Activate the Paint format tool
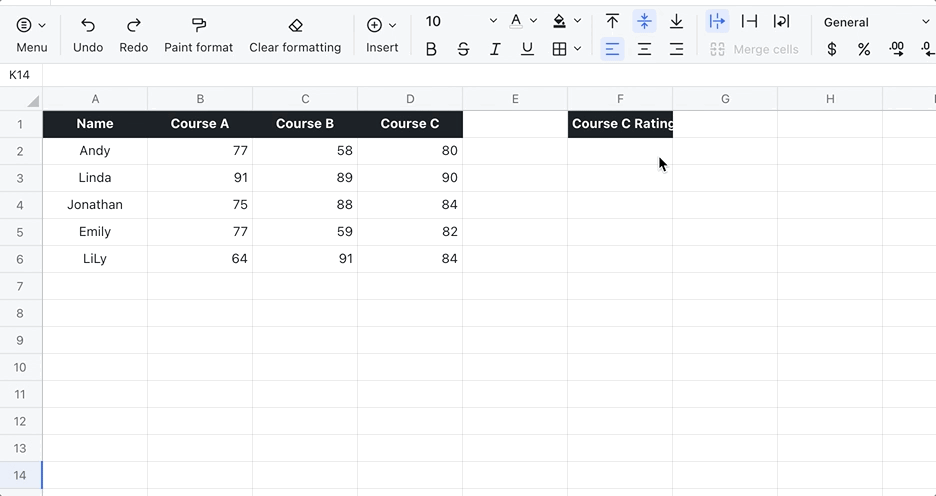Viewport: 936px width, 496px height. pos(198,34)
